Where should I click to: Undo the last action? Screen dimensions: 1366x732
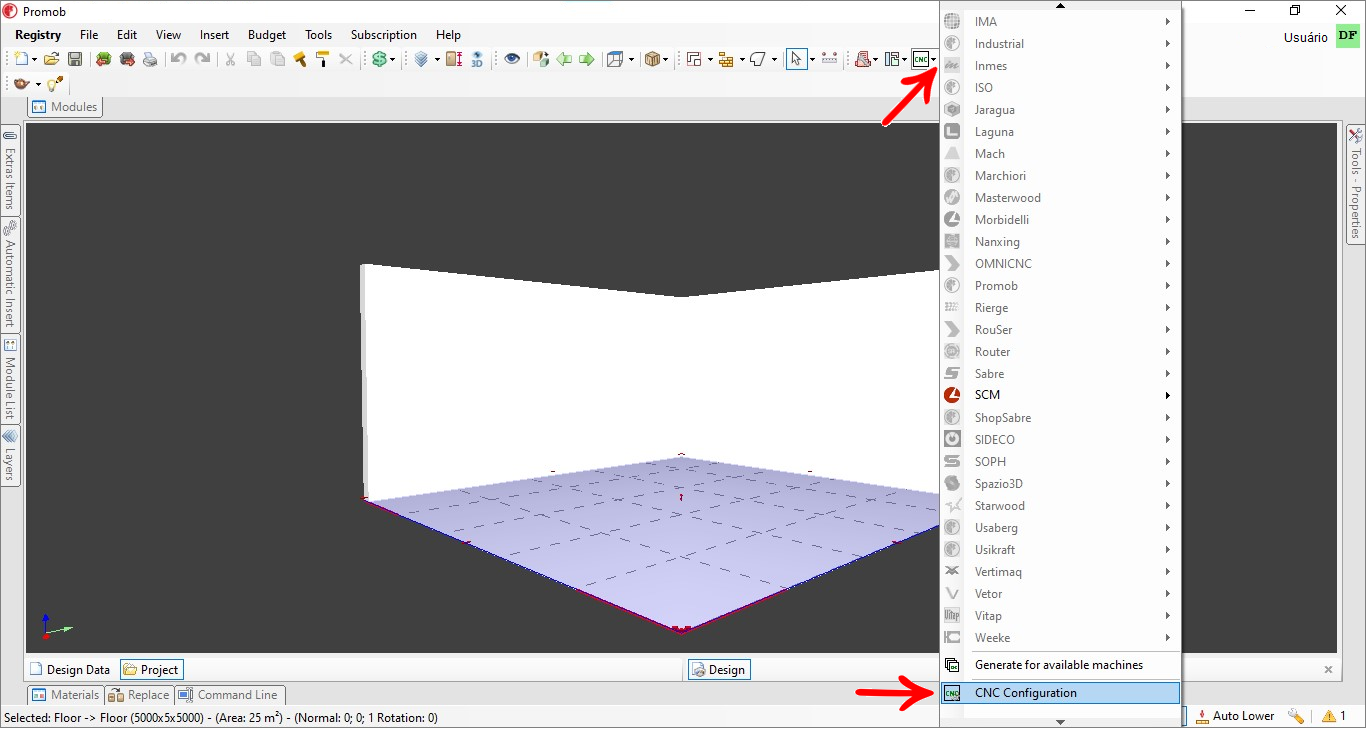click(x=178, y=60)
